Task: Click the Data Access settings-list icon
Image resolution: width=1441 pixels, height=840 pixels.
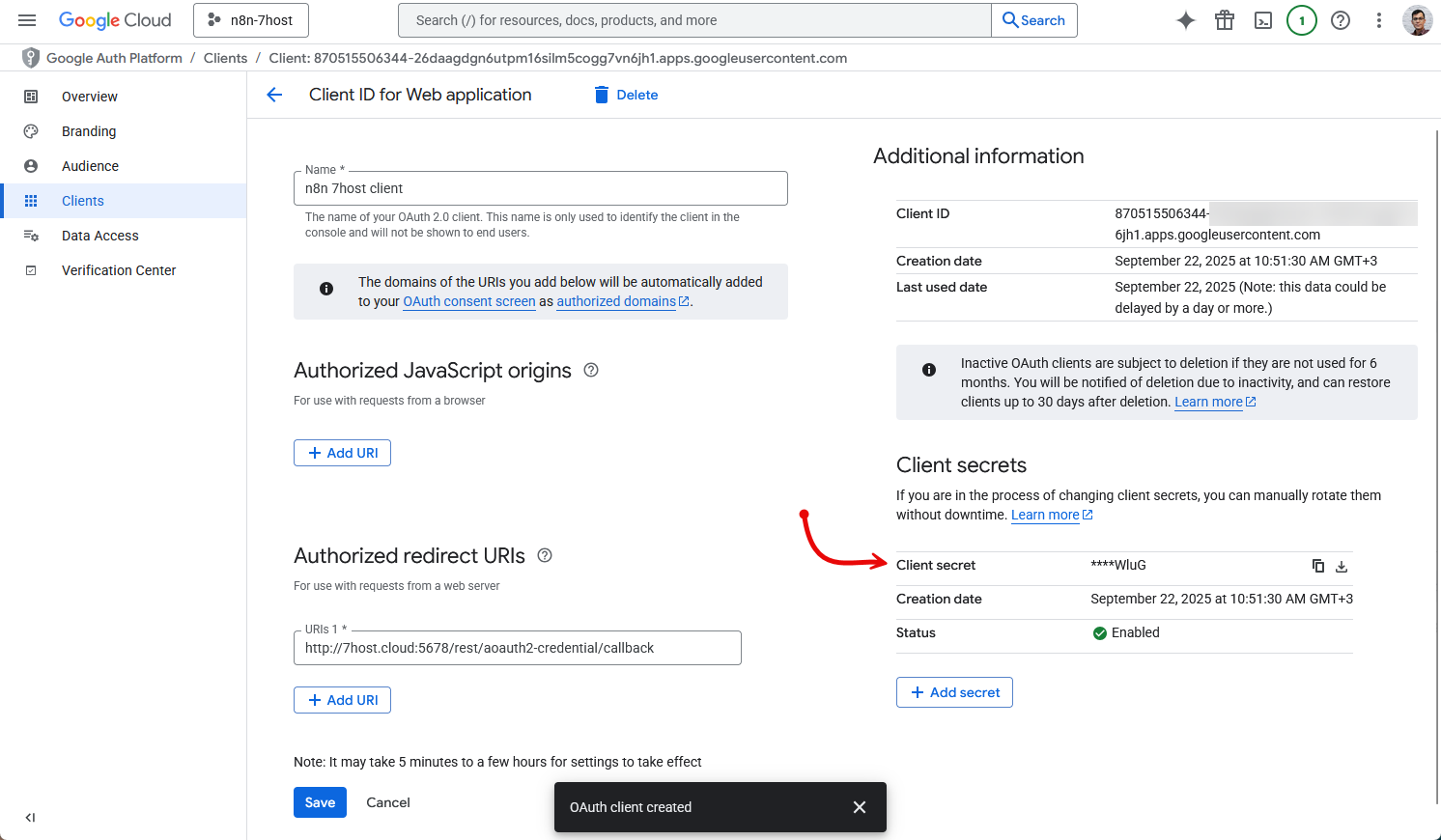Action: (31, 236)
